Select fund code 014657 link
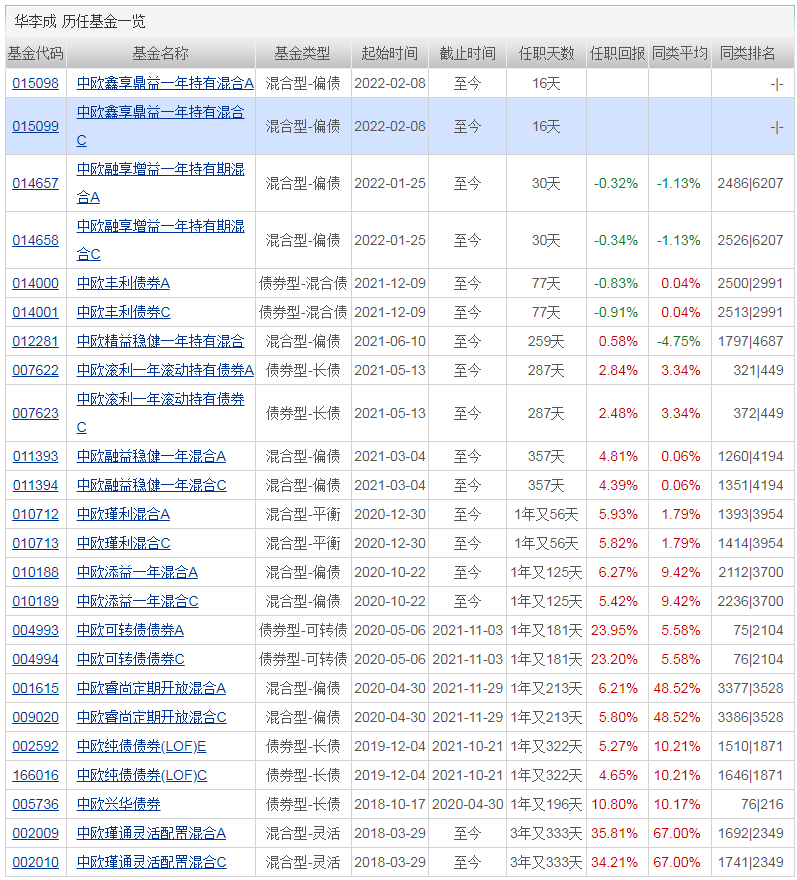 [35, 183]
